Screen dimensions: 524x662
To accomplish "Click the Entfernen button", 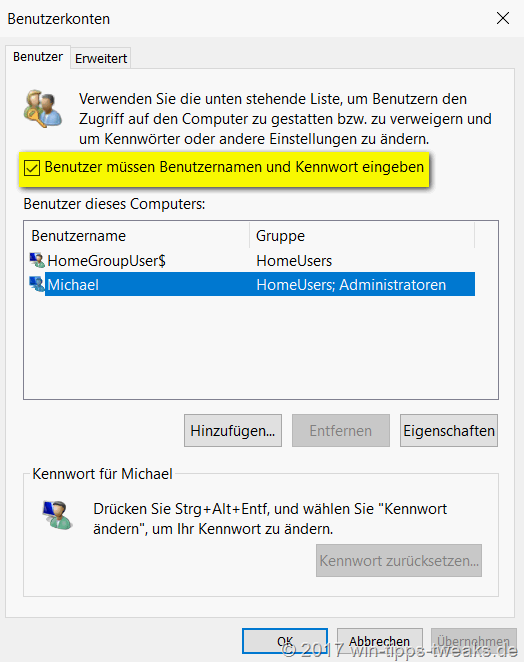I will tap(341, 431).
